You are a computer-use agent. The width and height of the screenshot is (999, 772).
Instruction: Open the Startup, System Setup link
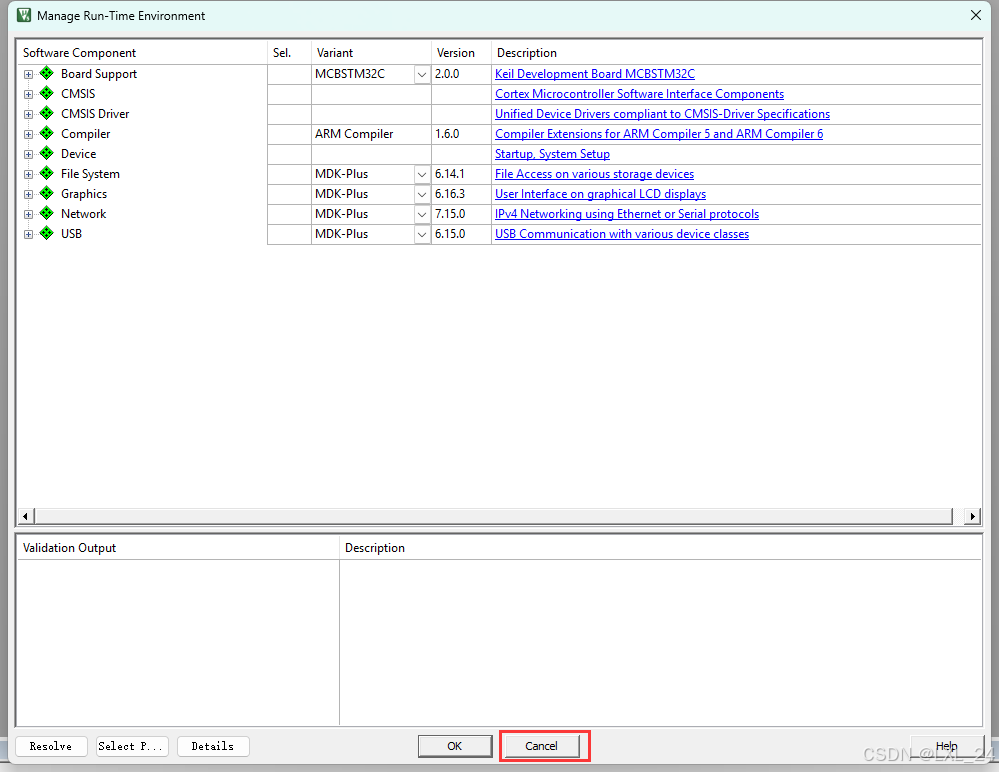[x=552, y=154]
